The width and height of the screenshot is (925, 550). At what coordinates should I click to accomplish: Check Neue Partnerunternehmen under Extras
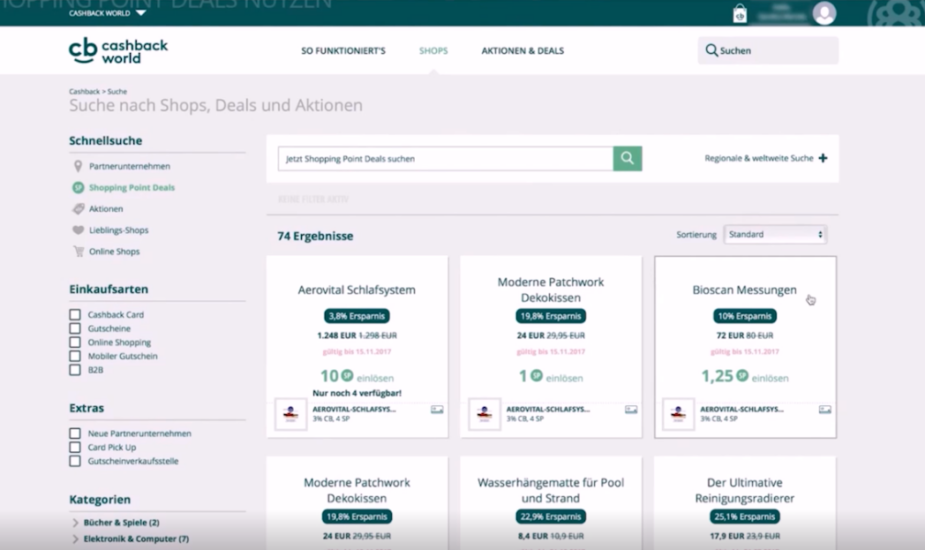[x=75, y=433]
